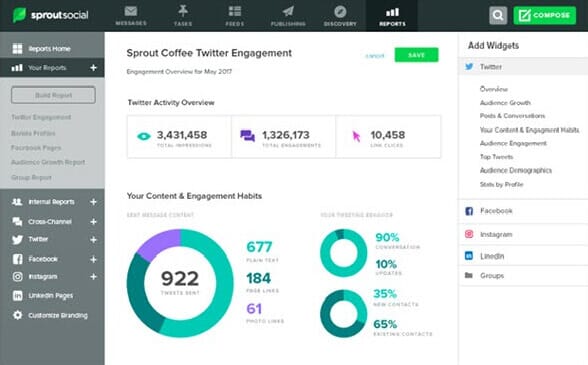Open the Reports bar chart icon

pos(392,12)
